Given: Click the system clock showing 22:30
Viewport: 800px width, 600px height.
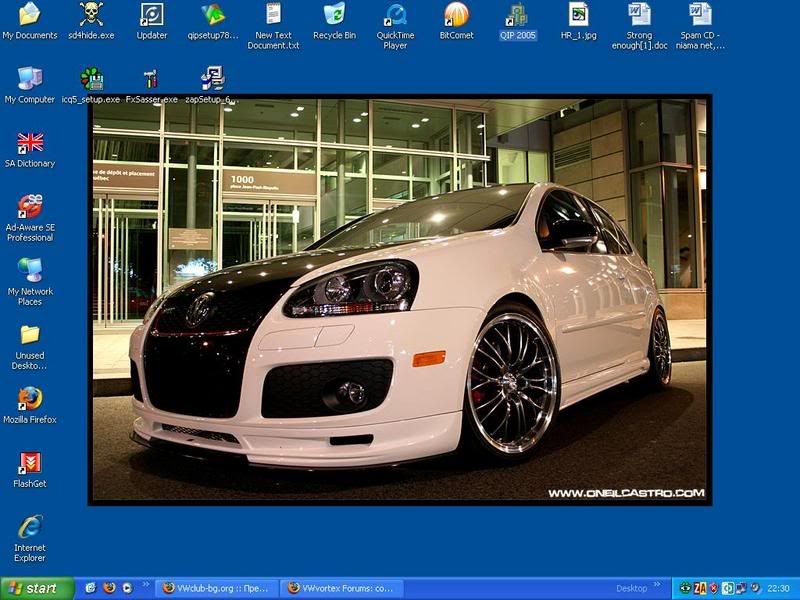Looking at the screenshot, I should tap(778, 588).
